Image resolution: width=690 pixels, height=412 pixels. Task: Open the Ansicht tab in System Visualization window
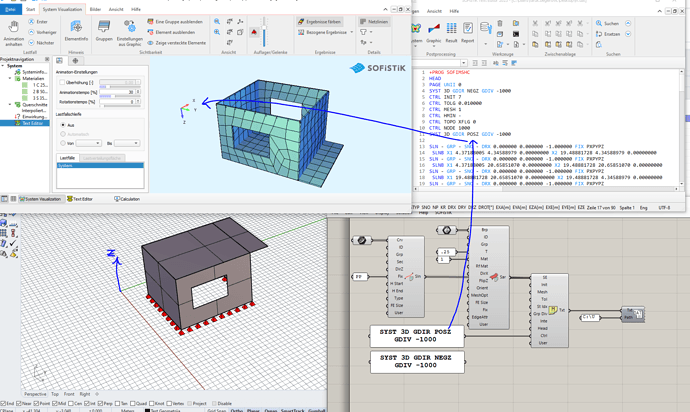[x=116, y=9]
